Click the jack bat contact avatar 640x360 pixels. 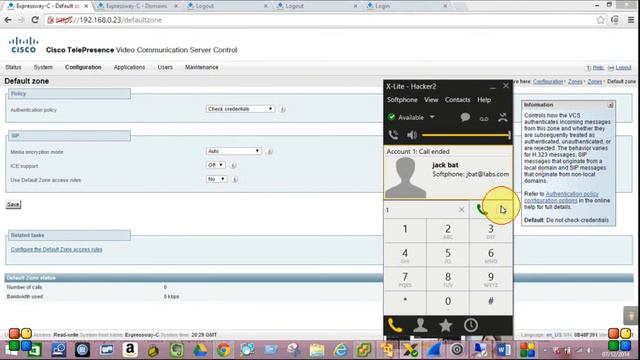405,178
